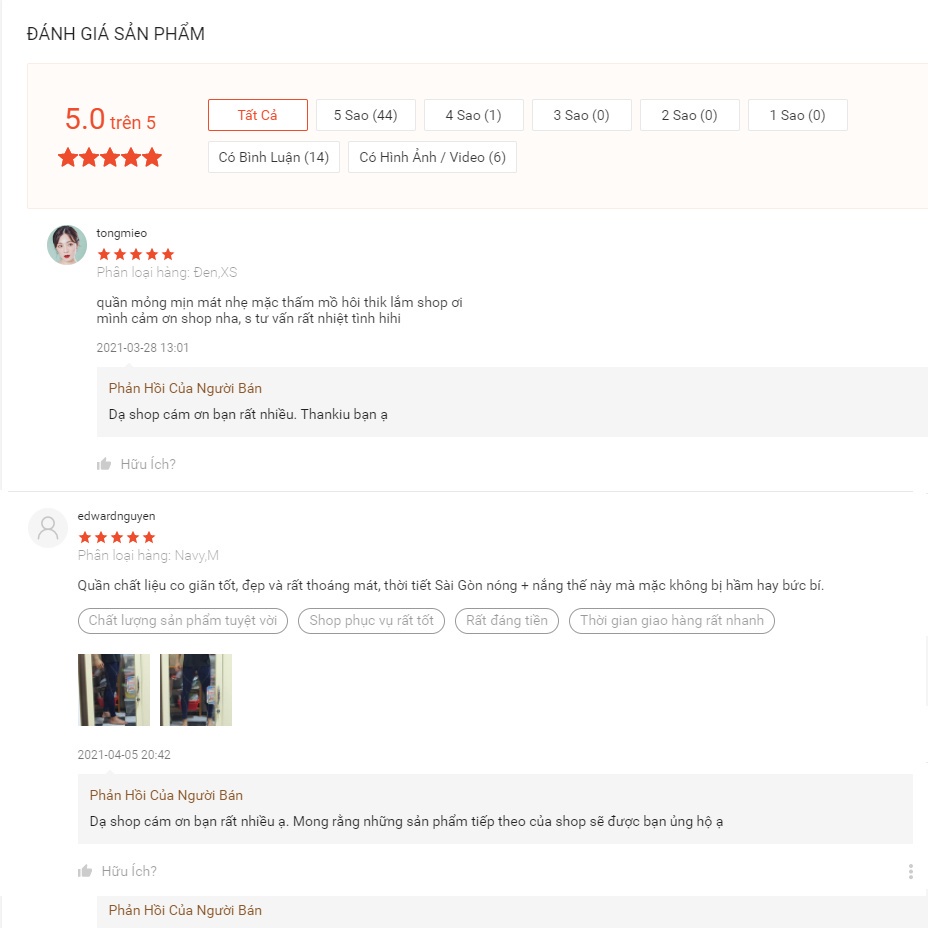The image size is (928, 928).
Task: Filter reviews by '3 Sao (0)'
Action: pos(581,115)
